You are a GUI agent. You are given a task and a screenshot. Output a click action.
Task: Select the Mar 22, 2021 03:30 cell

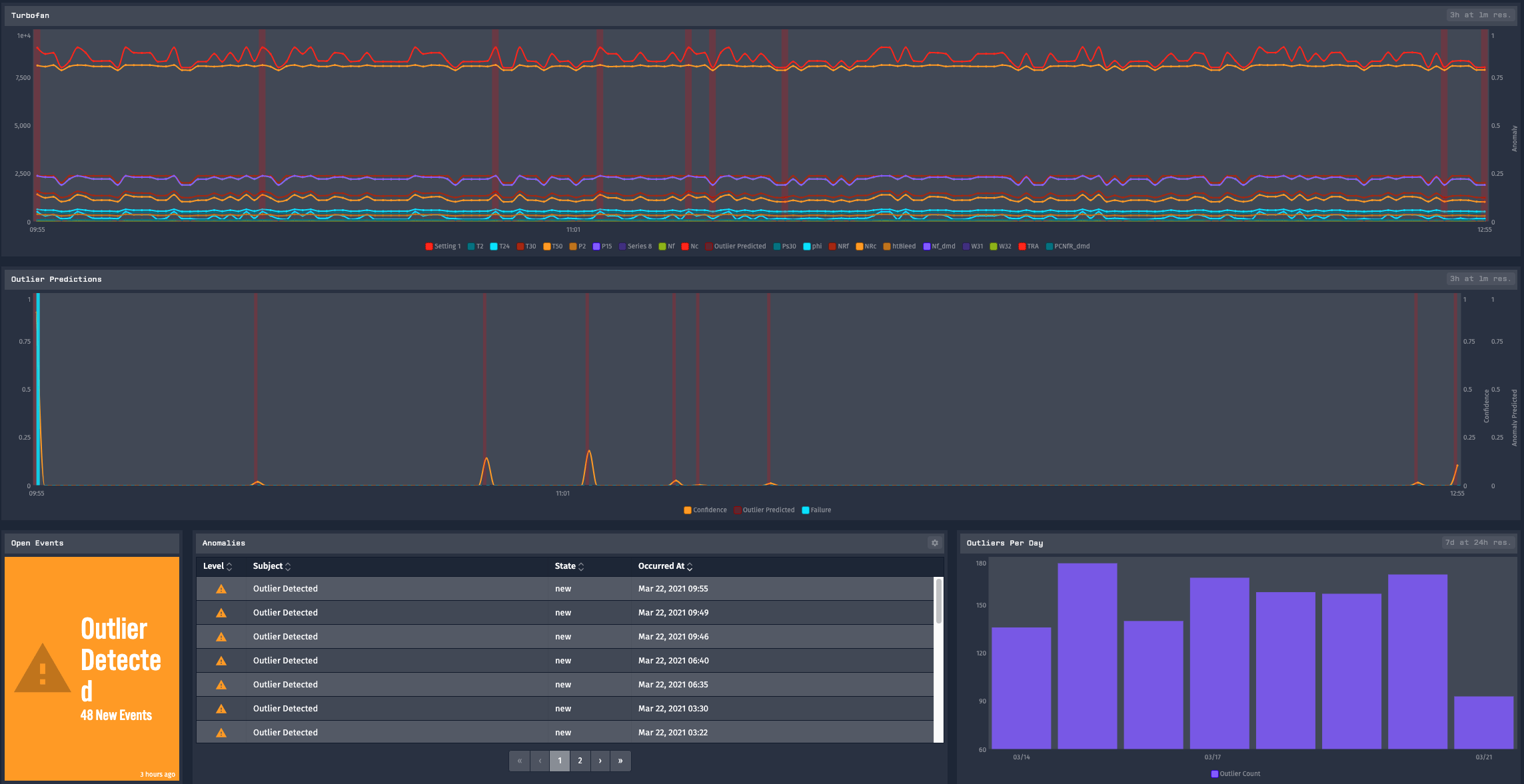point(673,709)
